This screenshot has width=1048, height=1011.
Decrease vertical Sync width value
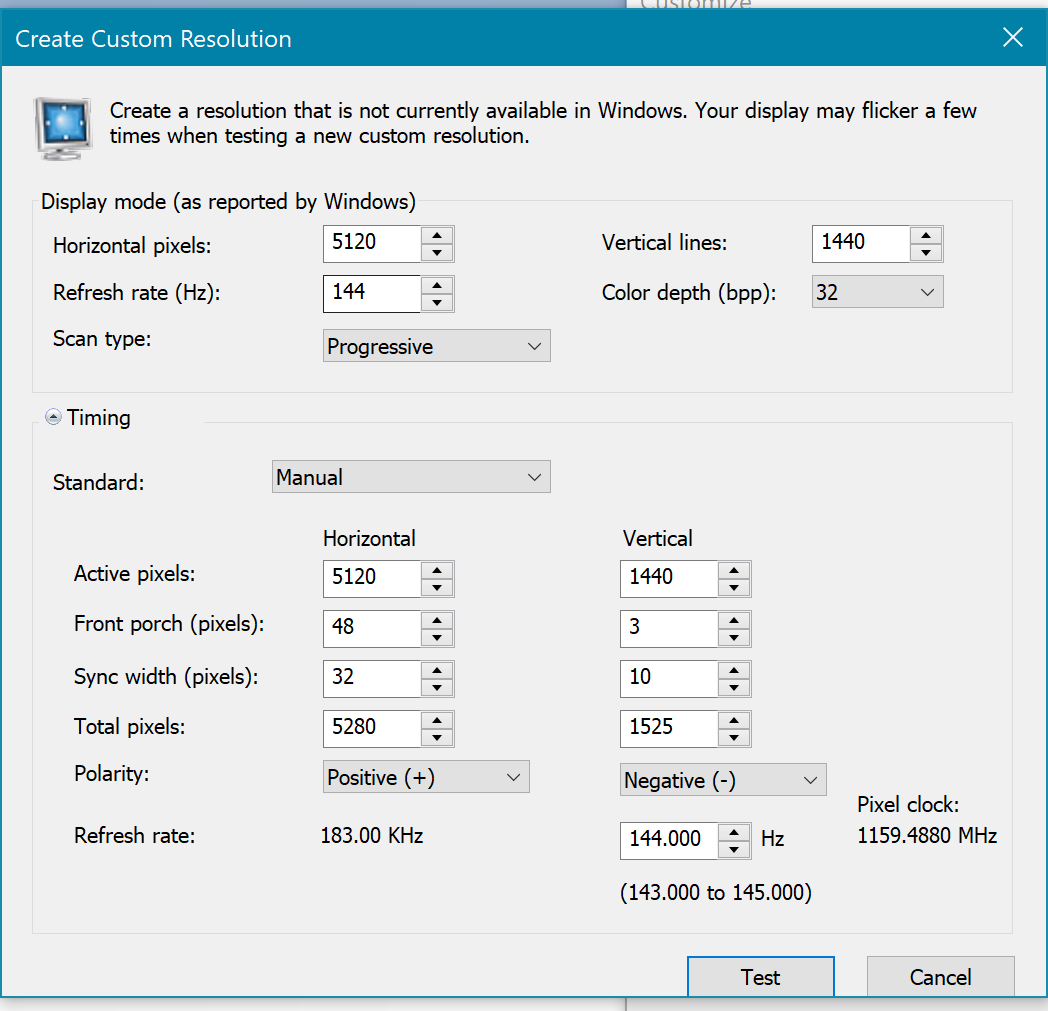(734, 687)
